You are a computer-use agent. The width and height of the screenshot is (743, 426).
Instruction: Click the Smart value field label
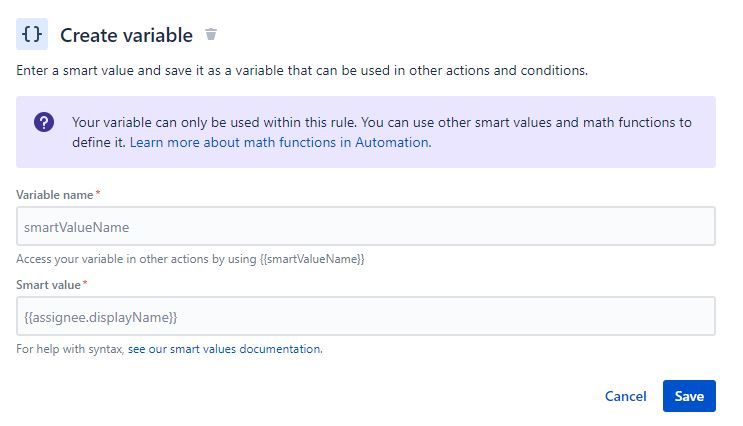click(x=48, y=285)
